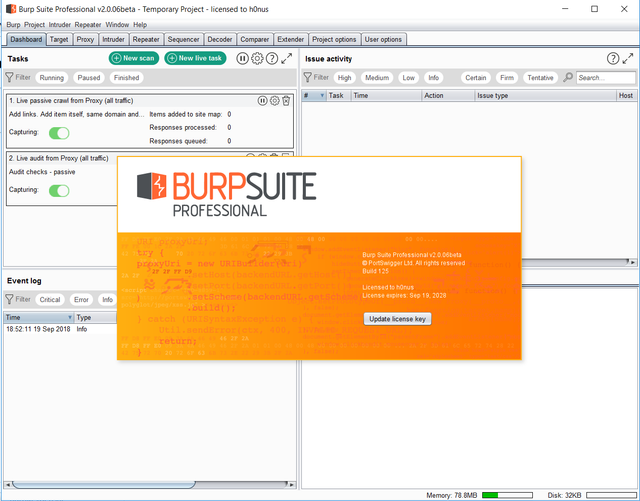
Task: Expand the Issue activity panel
Action: click(628, 58)
